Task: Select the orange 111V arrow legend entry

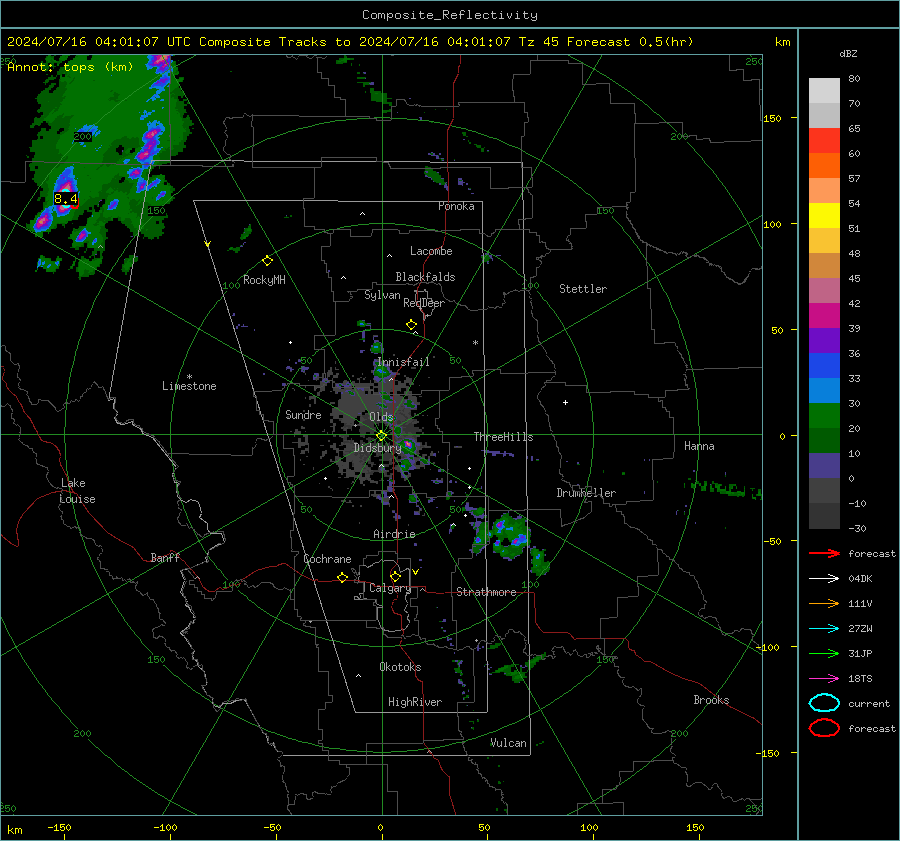Action: click(x=824, y=603)
